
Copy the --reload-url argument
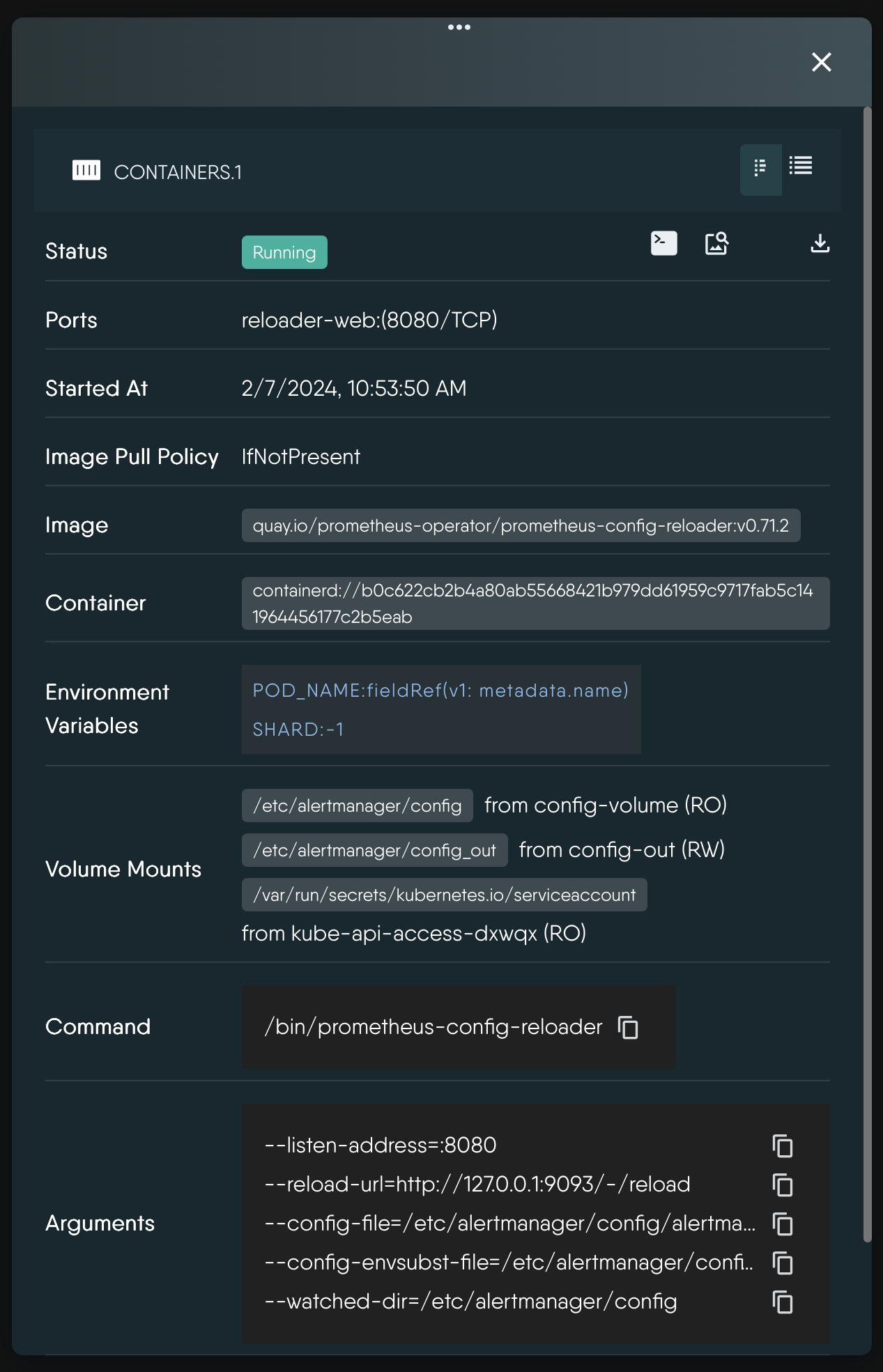pyautogui.click(x=783, y=1185)
